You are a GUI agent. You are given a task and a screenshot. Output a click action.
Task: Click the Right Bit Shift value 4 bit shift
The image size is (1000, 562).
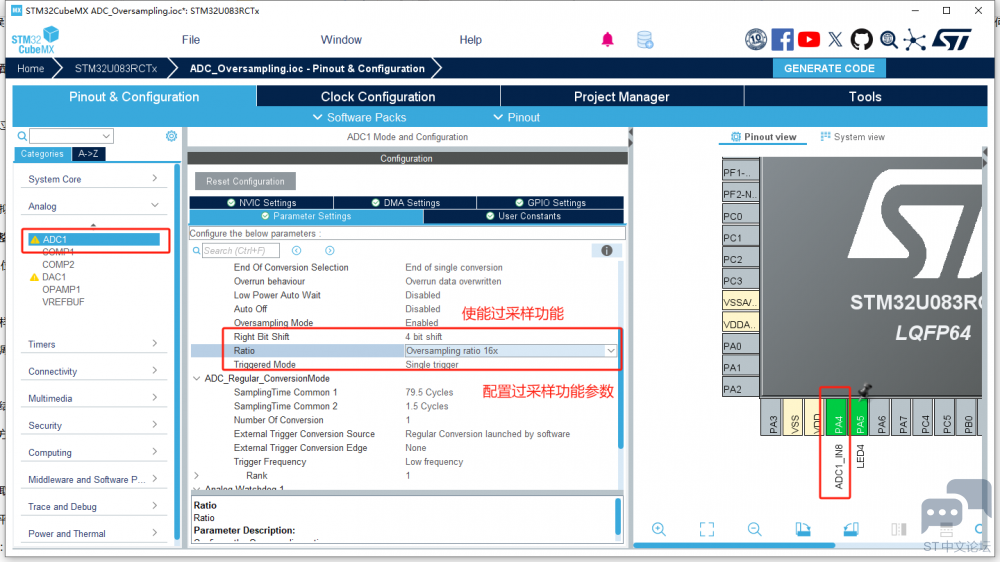click(x=423, y=337)
